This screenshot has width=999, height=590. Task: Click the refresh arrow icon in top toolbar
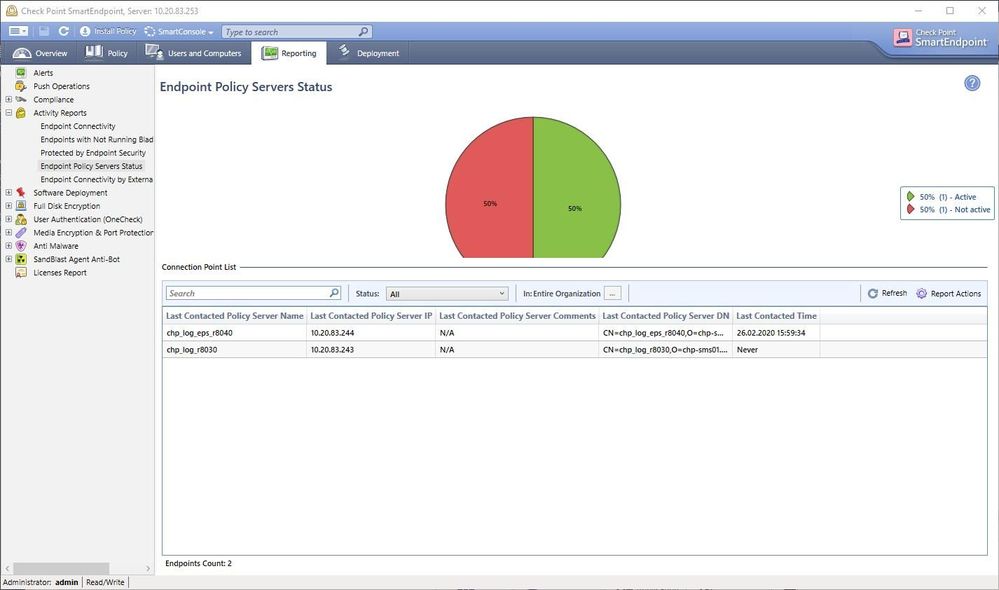coord(64,32)
